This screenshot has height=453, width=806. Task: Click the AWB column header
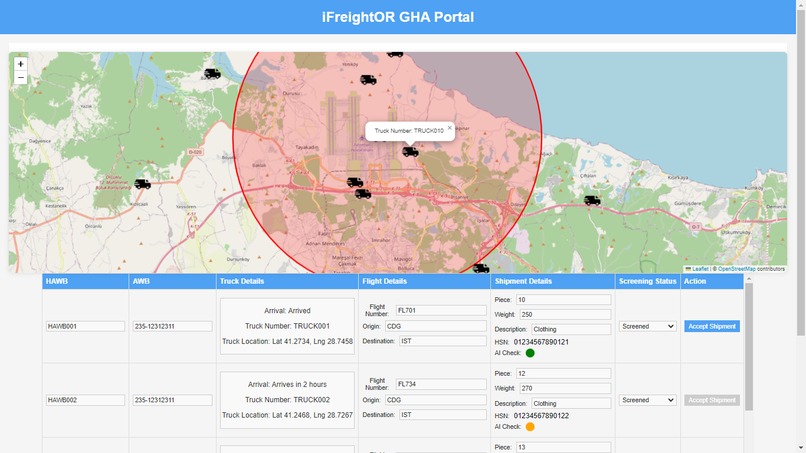[x=172, y=281]
